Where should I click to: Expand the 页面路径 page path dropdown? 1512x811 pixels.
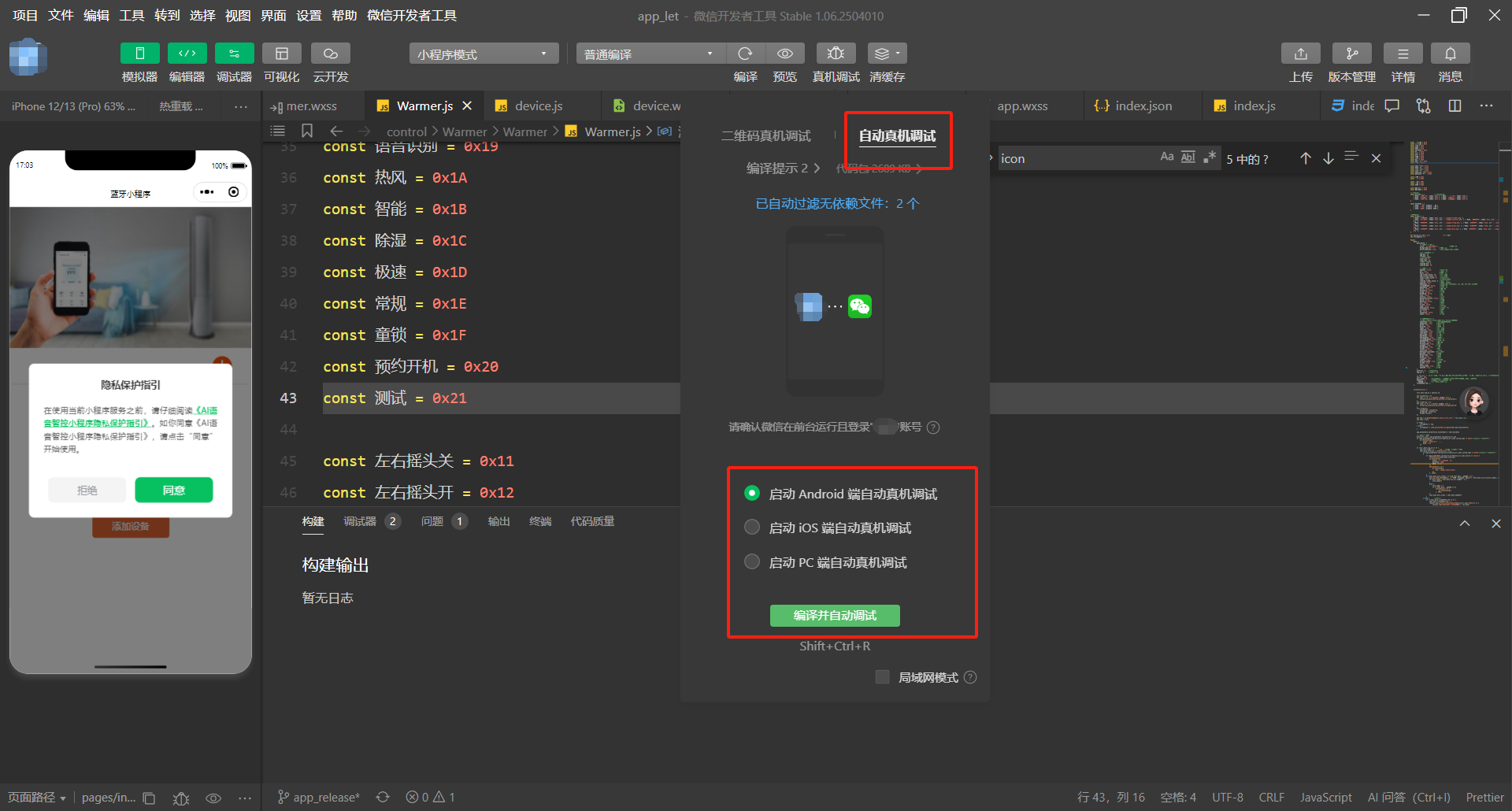[x=37, y=798]
